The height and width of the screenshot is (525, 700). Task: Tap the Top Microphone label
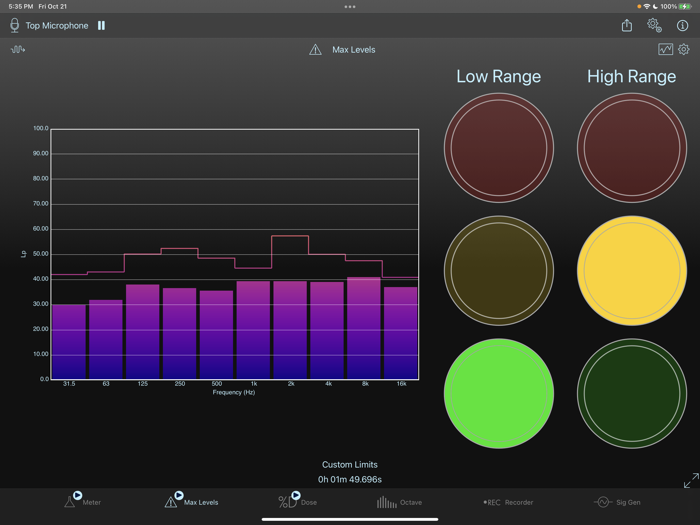(x=57, y=26)
